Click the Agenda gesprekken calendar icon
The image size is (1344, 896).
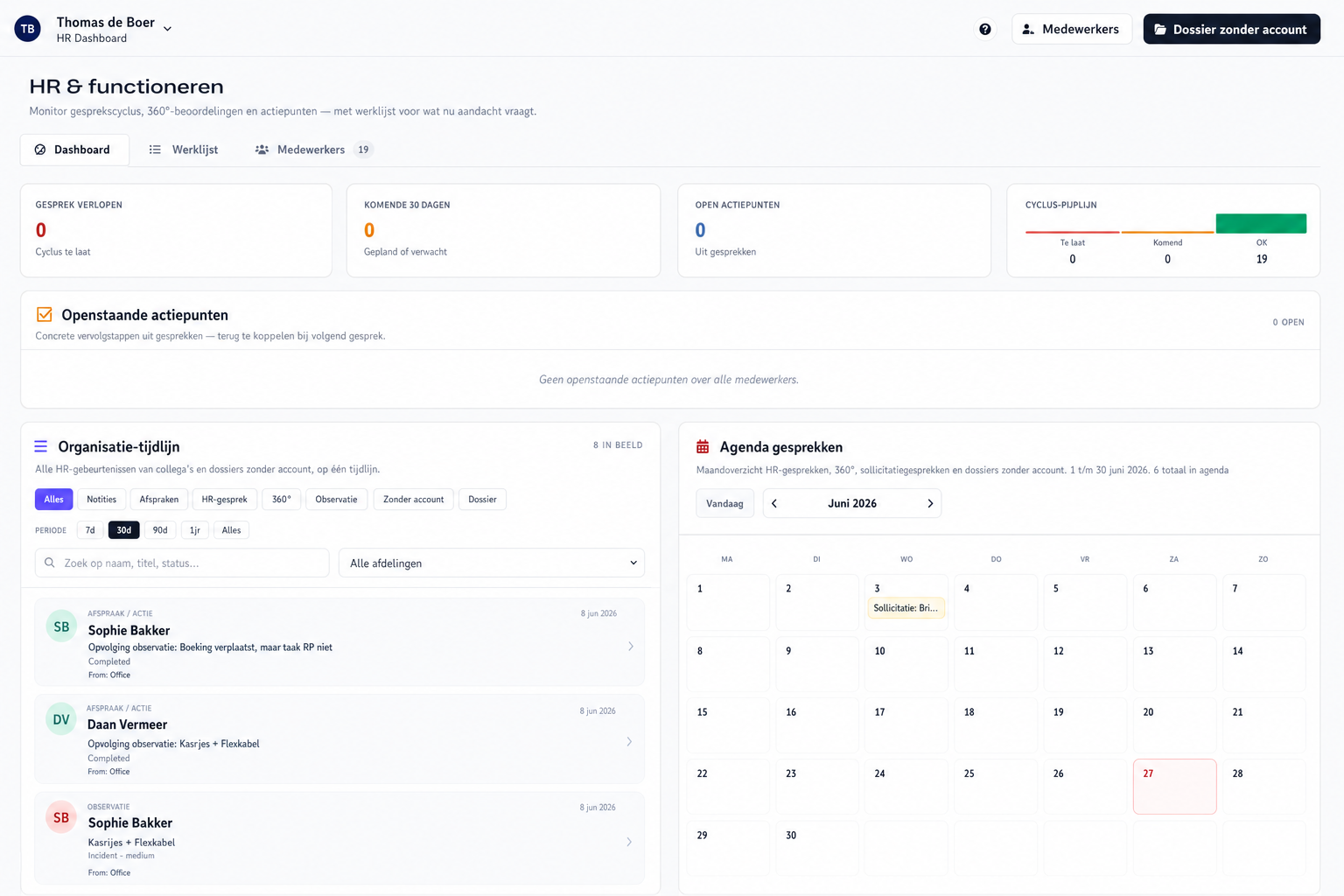pyautogui.click(x=703, y=446)
